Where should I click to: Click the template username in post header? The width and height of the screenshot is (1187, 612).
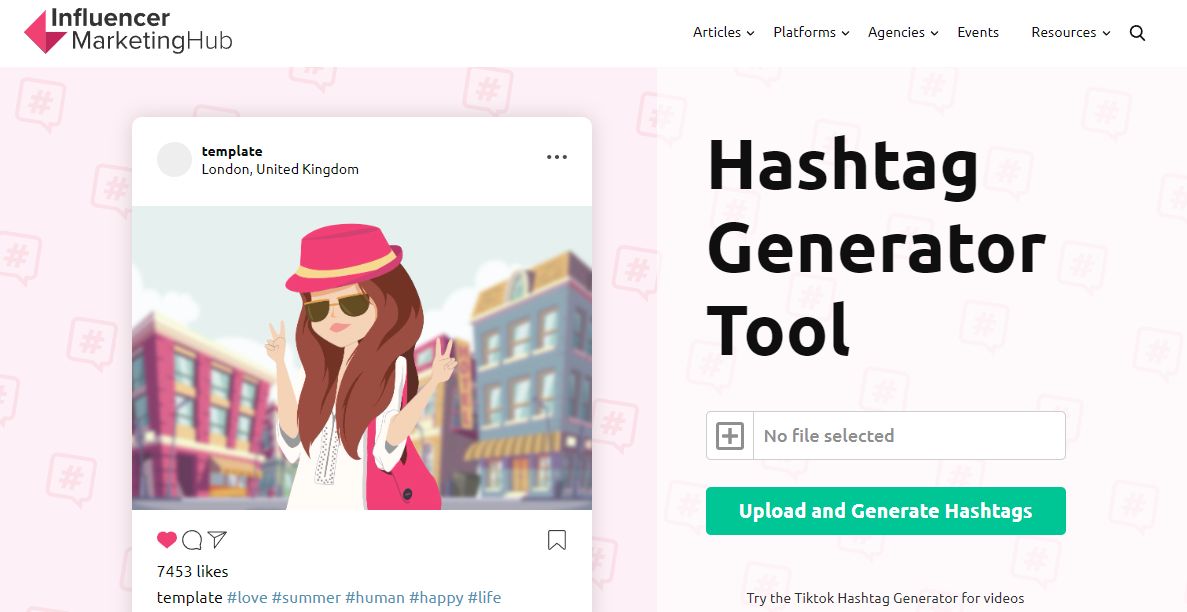tap(232, 151)
